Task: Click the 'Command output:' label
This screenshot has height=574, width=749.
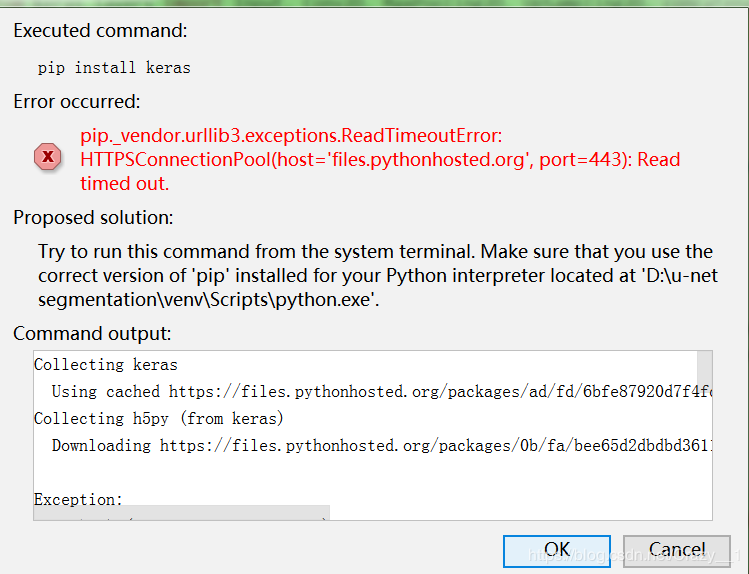Action: (x=92, y=333)
